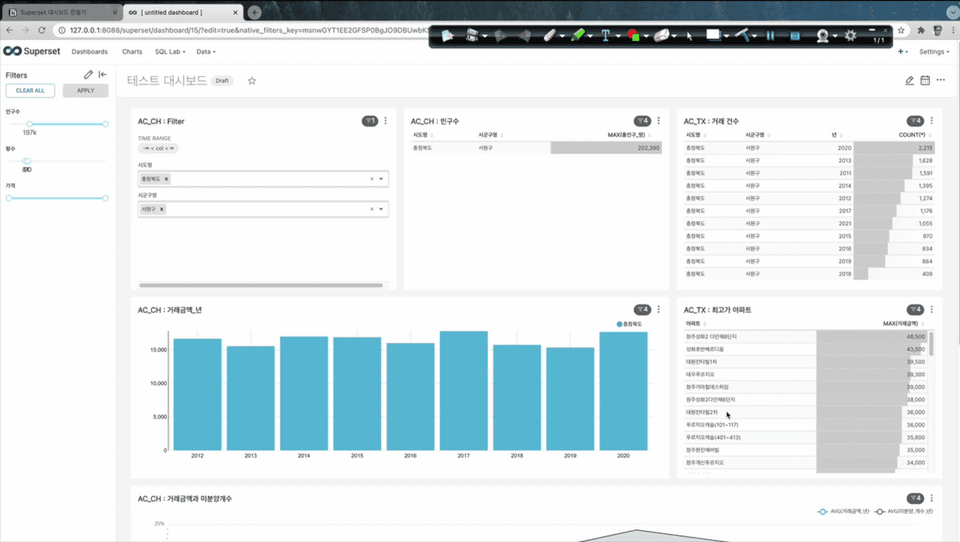
Task: Open AC_CH : 인구수 chart options menu
Action: [659, 121]
